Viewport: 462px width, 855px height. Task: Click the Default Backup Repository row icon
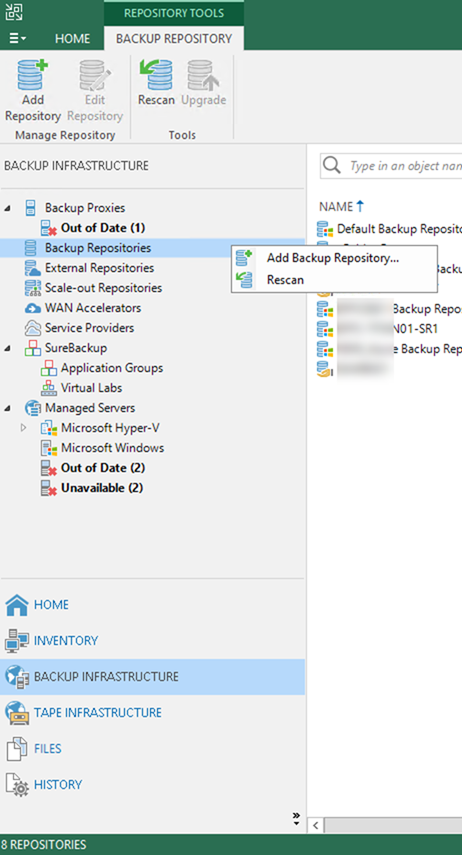pyautogui.click(x=325, y=229)
